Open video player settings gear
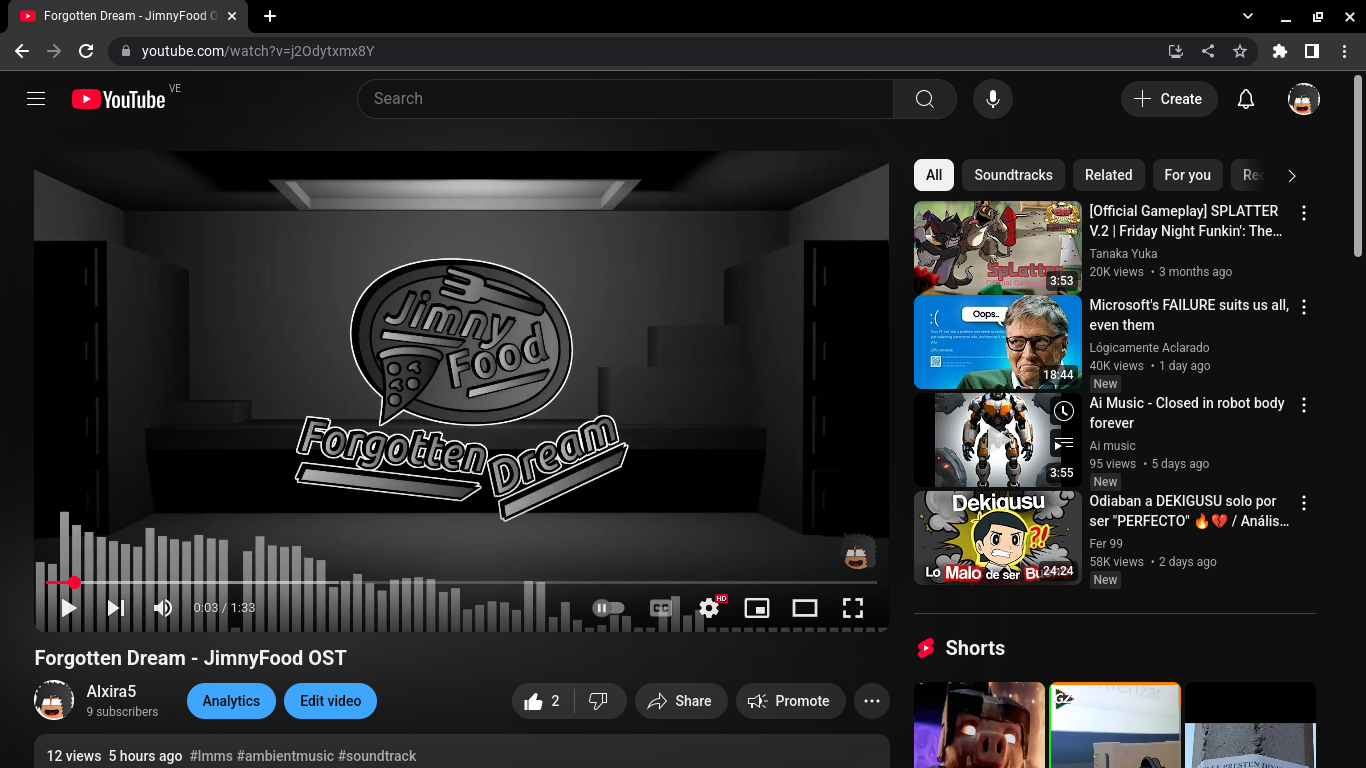This screenshot has height=768, width=1366. pyautogui.click(x=709, y=608)
